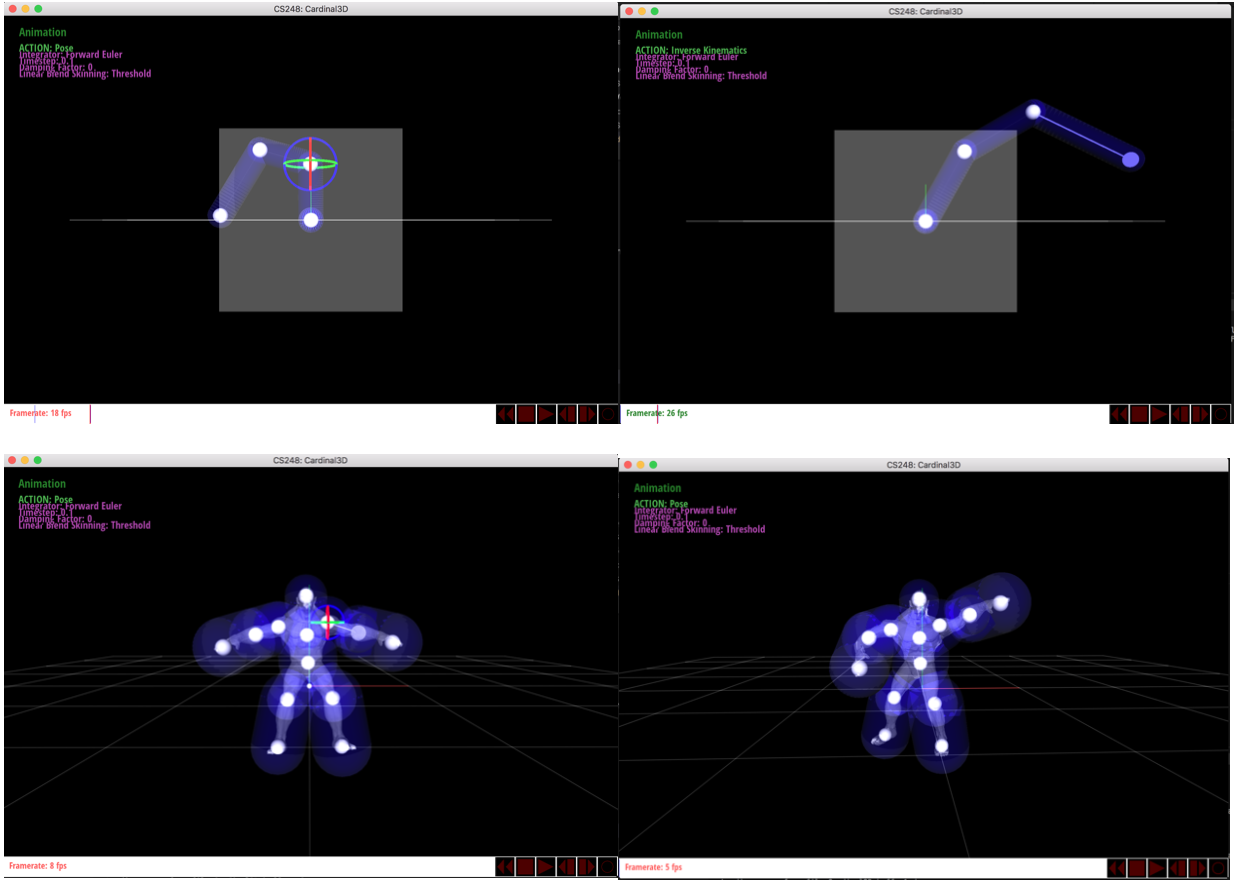Hit Rewind in the bottom-left window
This screenshot has width=1238, height=884.
click(x=505, y=867)
